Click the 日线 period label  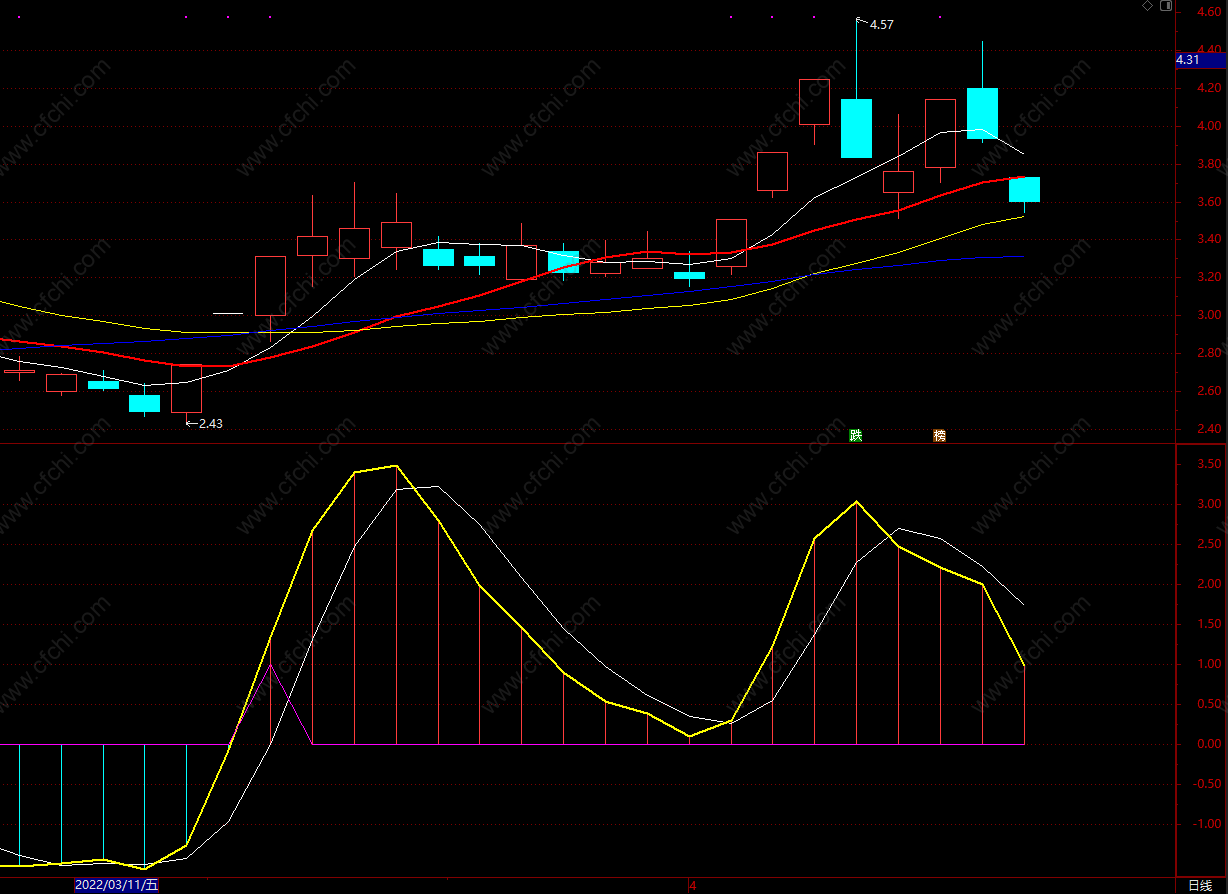pos(1199,886)
